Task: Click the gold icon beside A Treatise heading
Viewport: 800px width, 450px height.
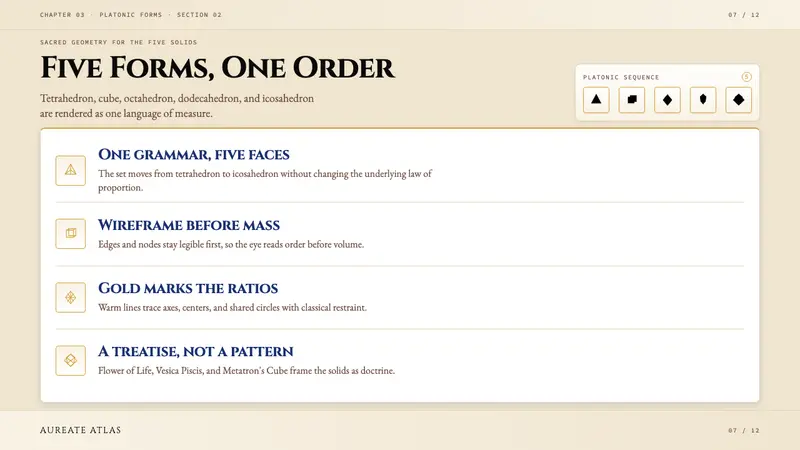Action: click(70, 360)
